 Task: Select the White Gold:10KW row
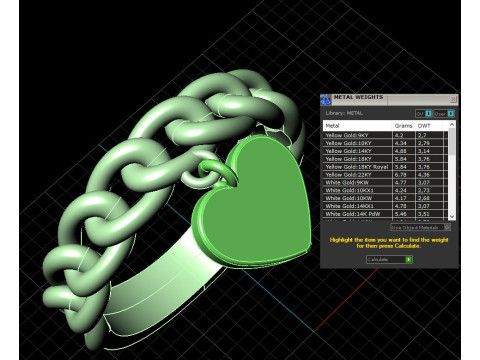click(x=385, y=198)
